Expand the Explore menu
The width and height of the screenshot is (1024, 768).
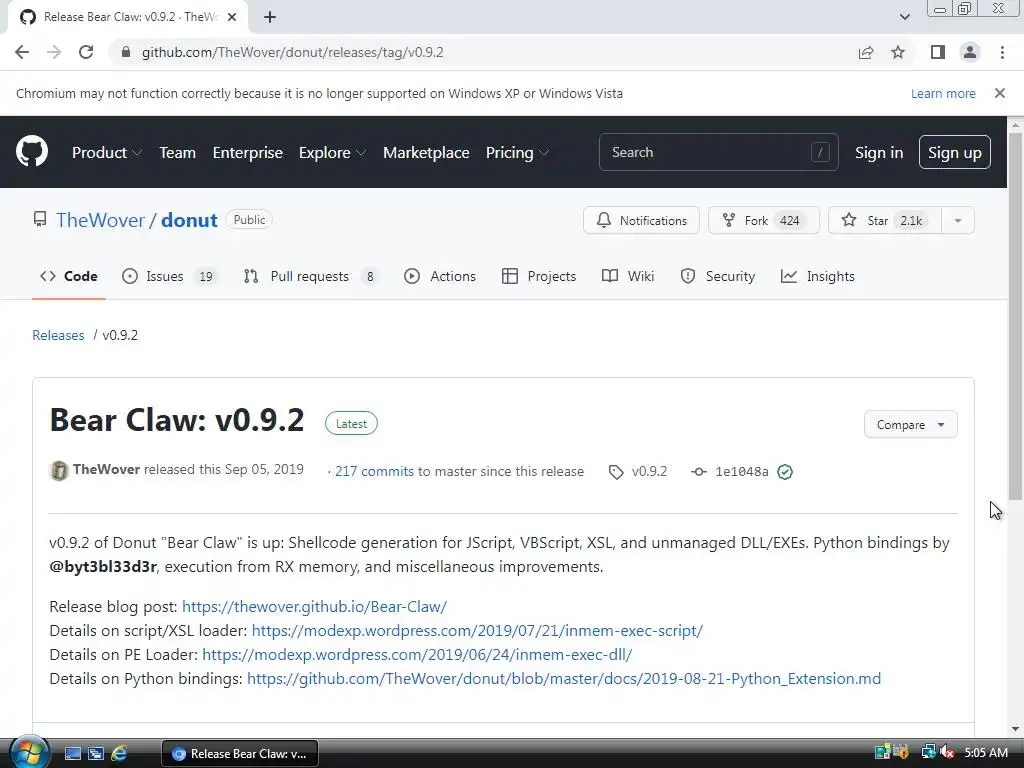click(332, 152)
